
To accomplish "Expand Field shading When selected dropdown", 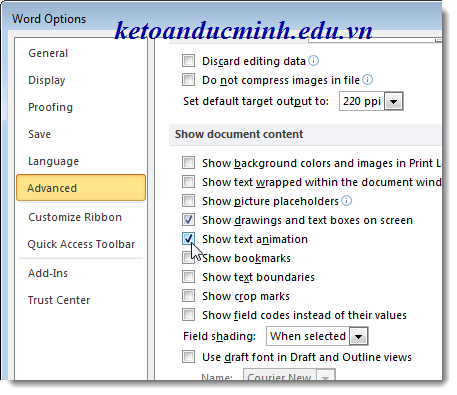I will point(358,336).
